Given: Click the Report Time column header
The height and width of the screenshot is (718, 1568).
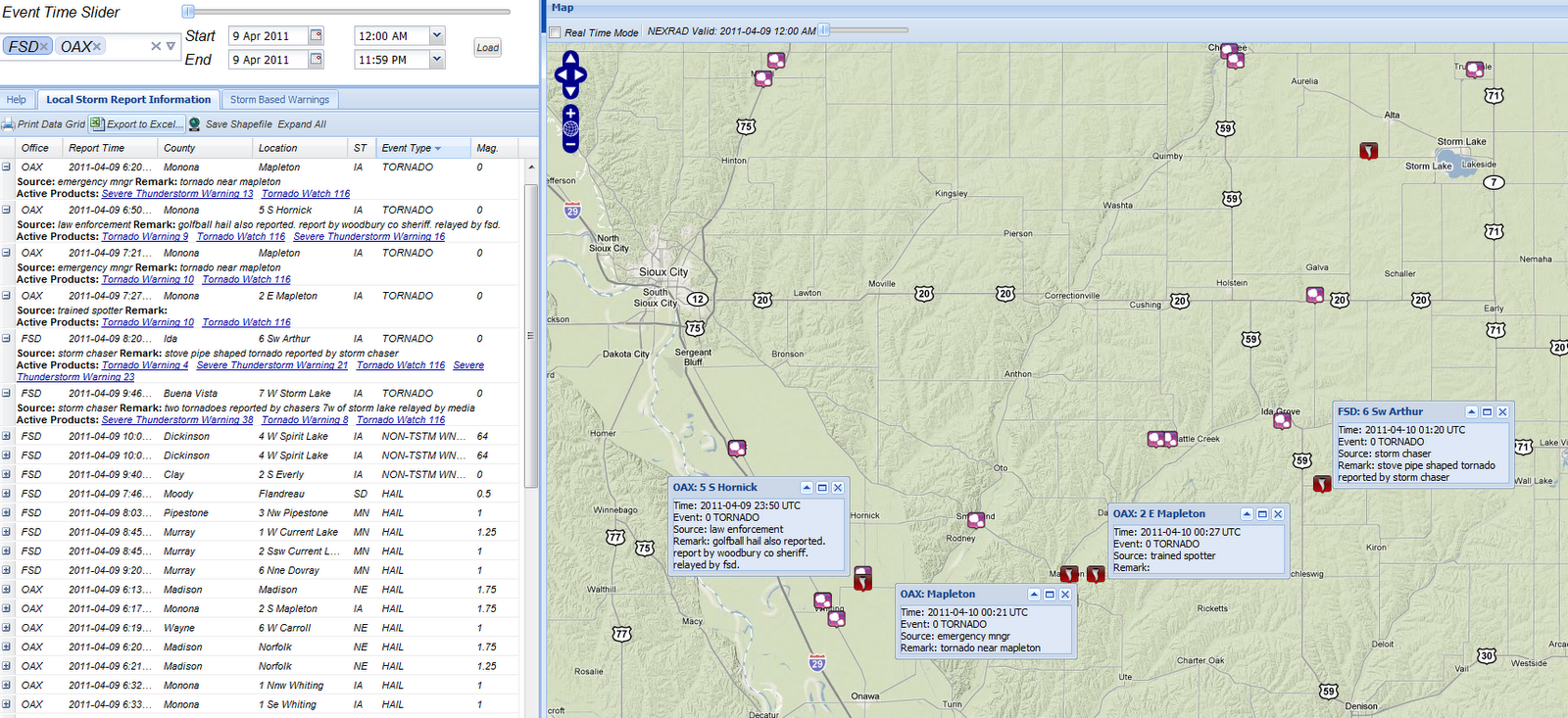Looking at the screenshot, I should 109,148.
